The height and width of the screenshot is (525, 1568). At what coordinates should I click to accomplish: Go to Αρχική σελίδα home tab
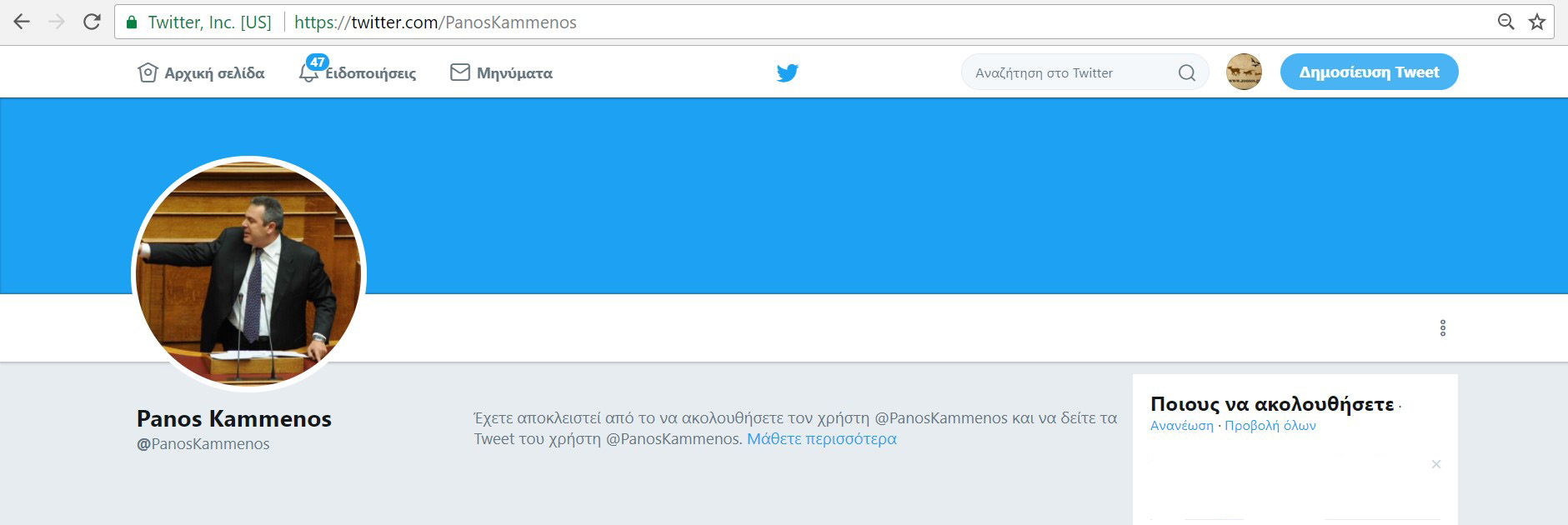pos(201,72)
